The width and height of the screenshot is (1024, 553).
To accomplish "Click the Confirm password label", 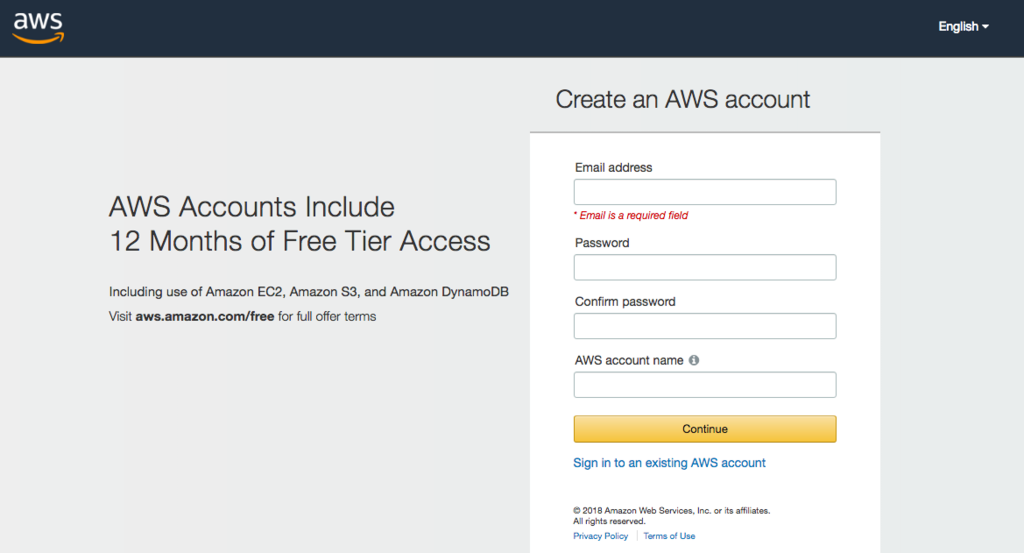I will click(x=625, y=302).
